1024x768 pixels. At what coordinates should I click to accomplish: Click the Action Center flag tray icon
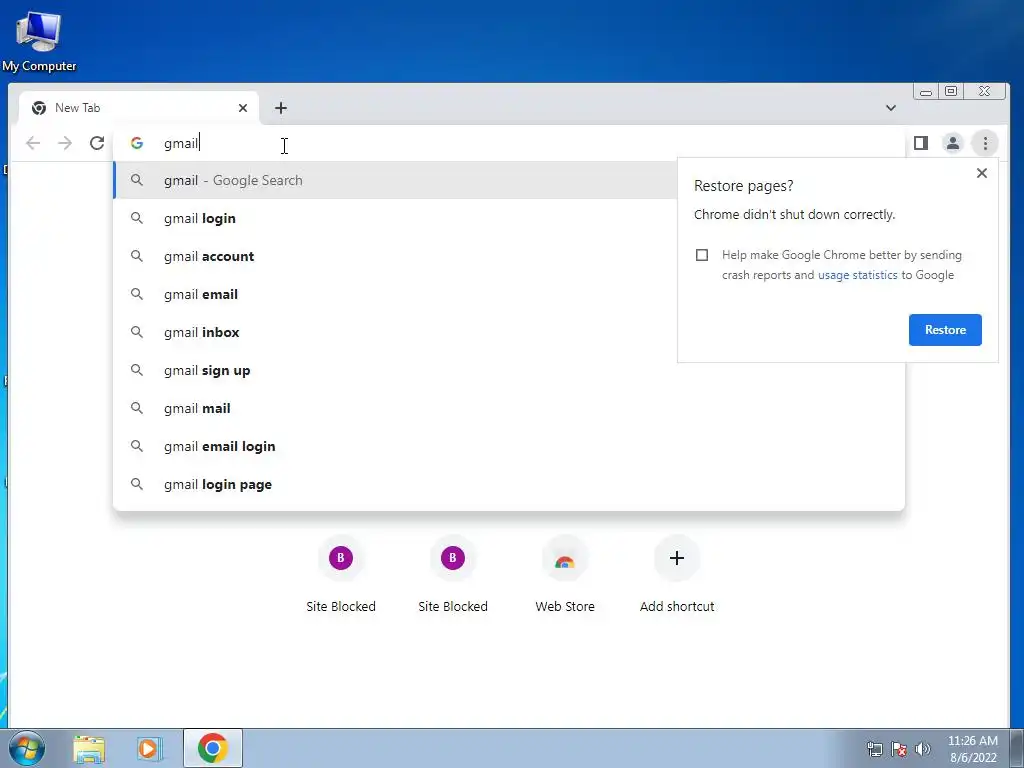tap(899, 748)
